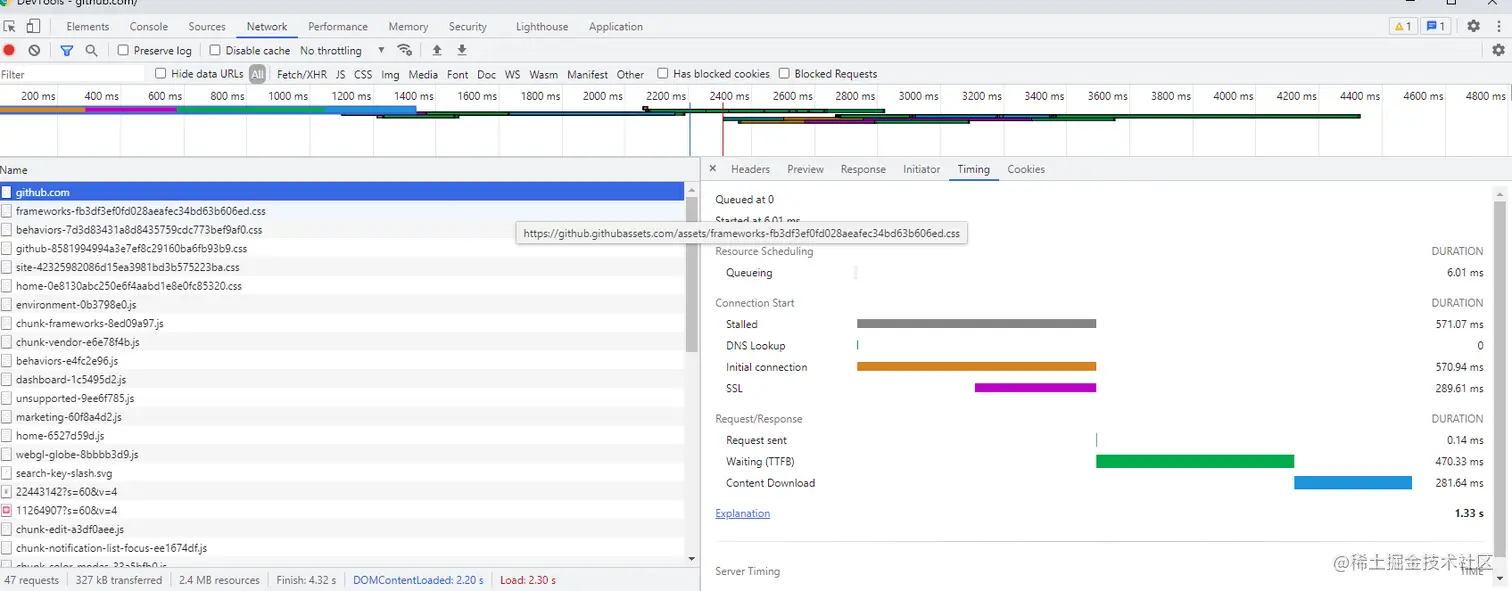Screen dimensions: 1512x591
Task: Close the request details pane
Action: point(712,169)
